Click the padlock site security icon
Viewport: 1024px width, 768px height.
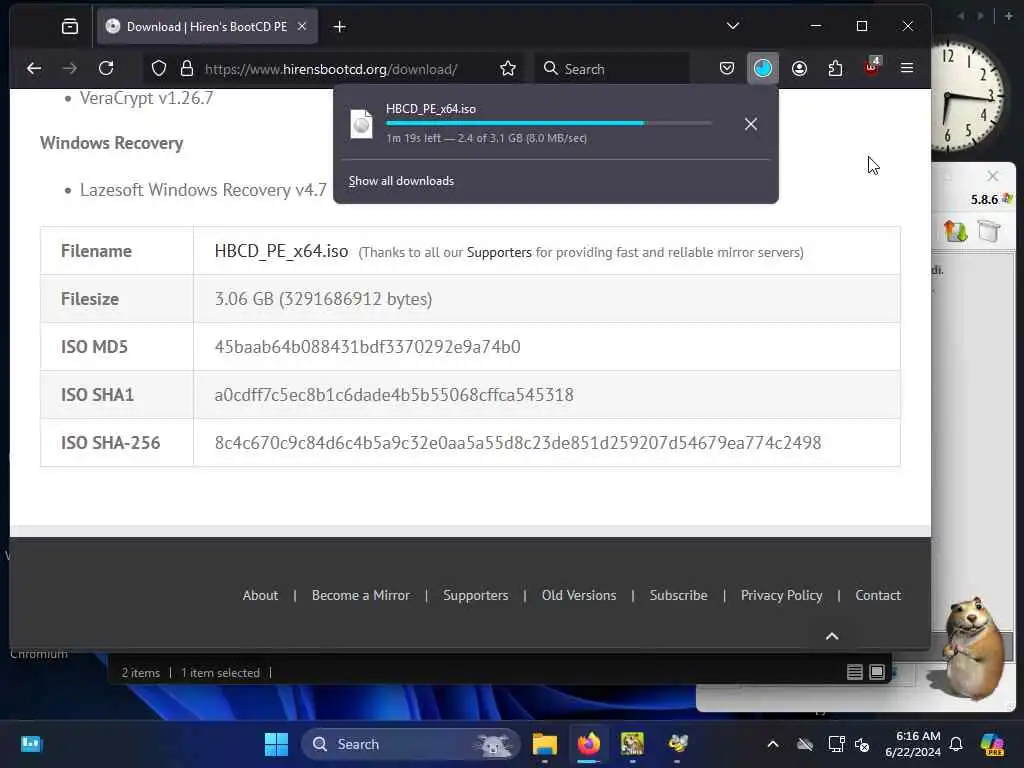click(x=187, y=69)
